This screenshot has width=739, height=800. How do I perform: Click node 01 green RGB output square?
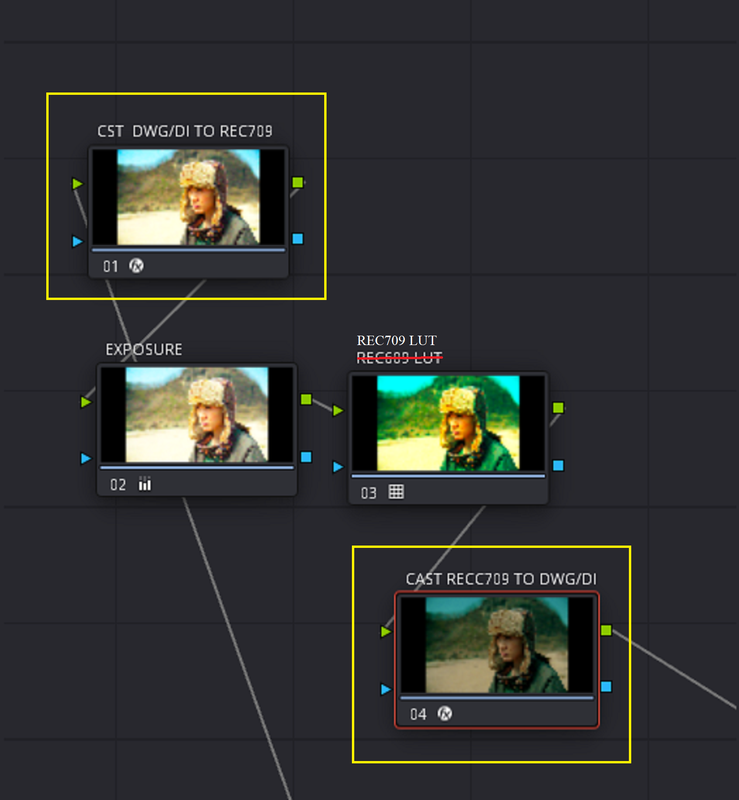[x=298, y=182]
